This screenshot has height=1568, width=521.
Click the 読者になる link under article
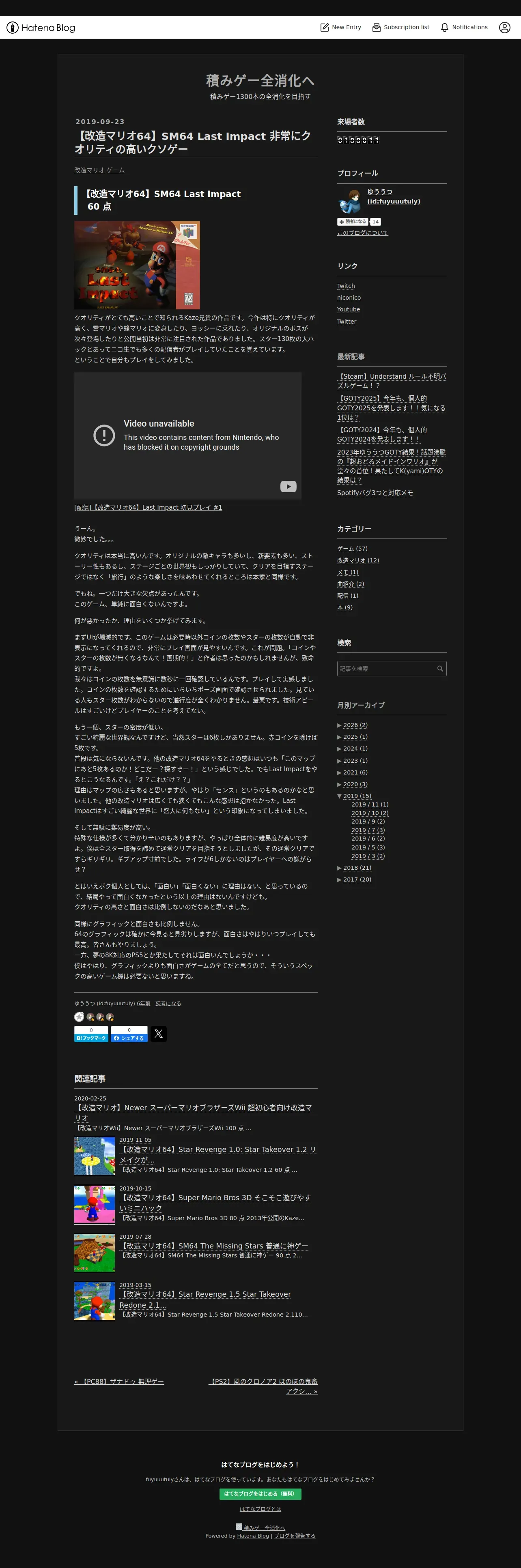pos(168,1004)
